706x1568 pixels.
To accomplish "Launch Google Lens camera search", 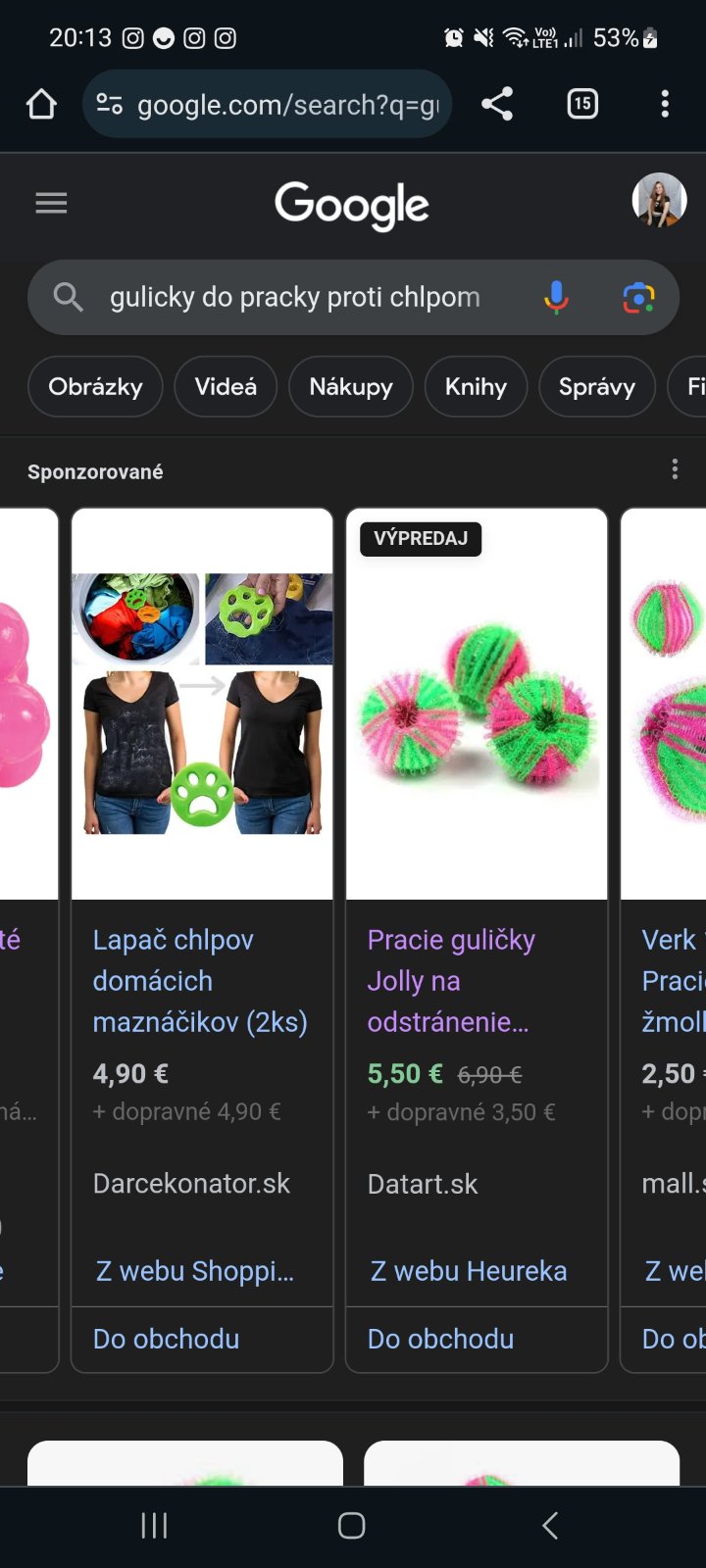I will (638, 297).
